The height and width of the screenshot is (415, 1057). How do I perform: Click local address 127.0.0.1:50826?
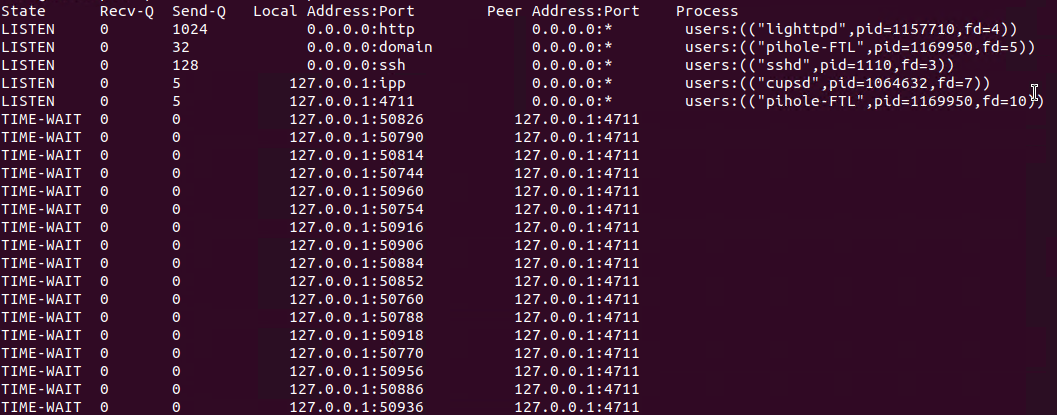click(x=356, y=119)
